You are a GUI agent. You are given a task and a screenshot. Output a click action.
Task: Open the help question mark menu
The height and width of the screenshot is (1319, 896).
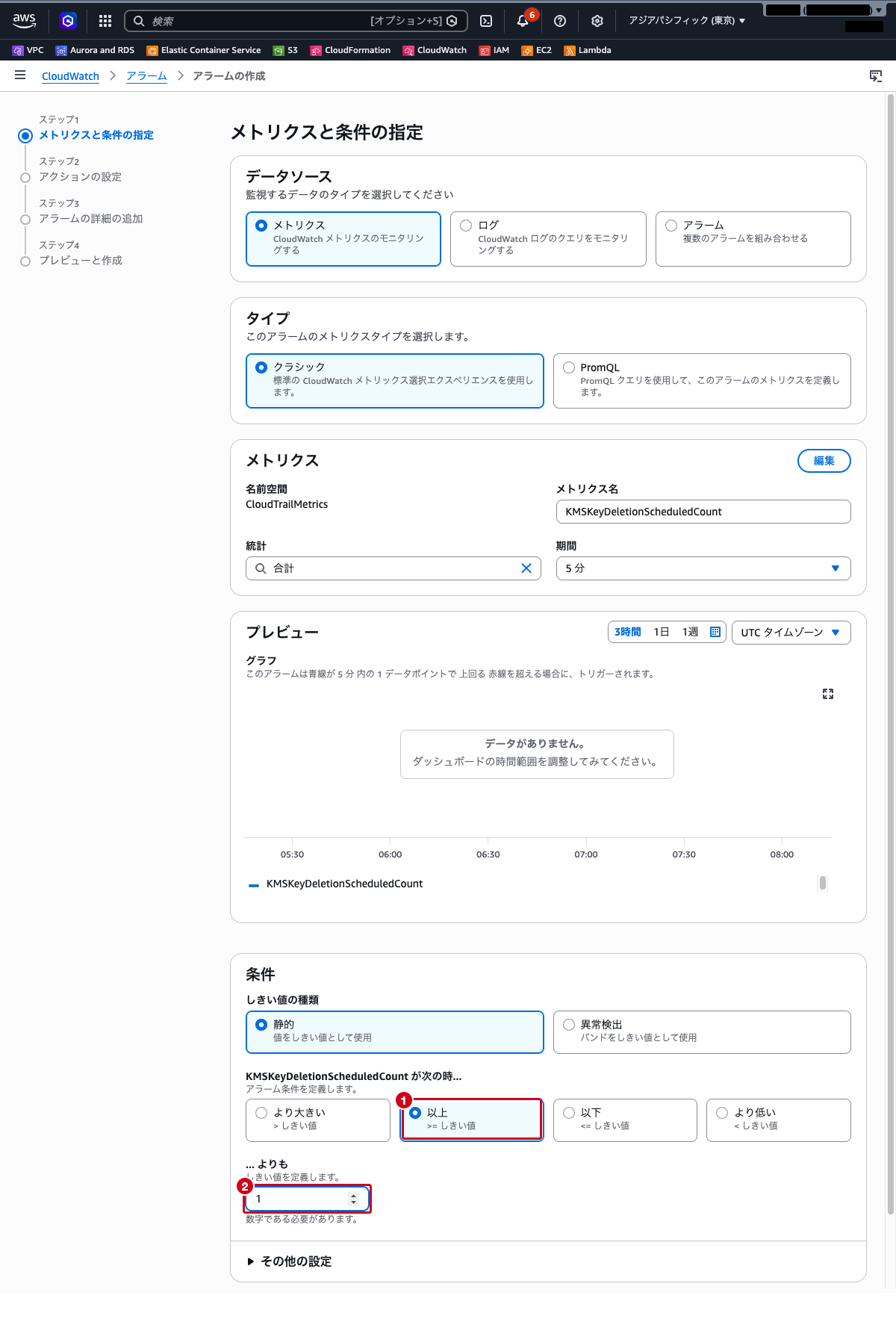[x=560, y=21]
